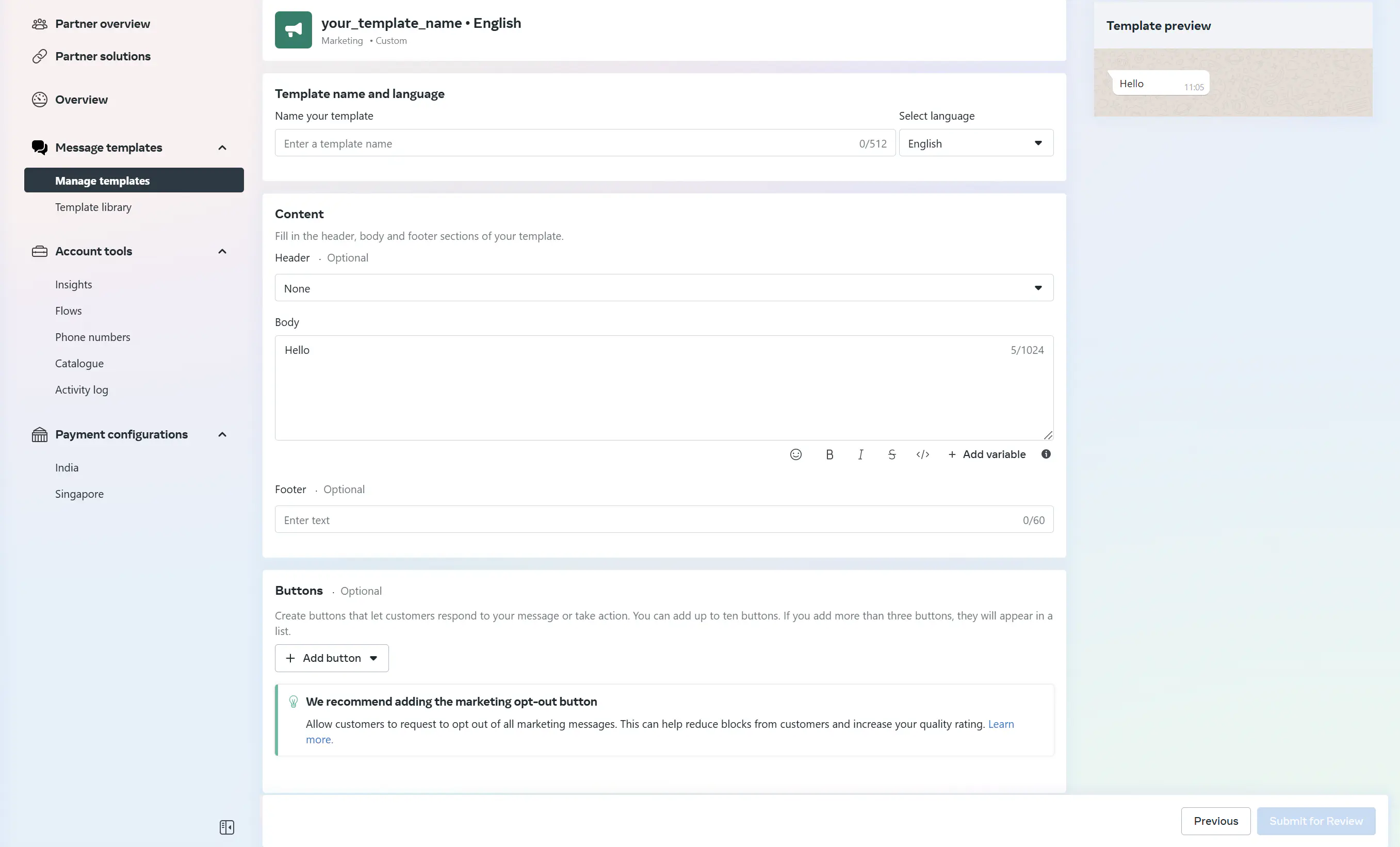1400x847 pixels.
Task: Click the Payment configurations bank icon
Action: [x=39, y=434]
